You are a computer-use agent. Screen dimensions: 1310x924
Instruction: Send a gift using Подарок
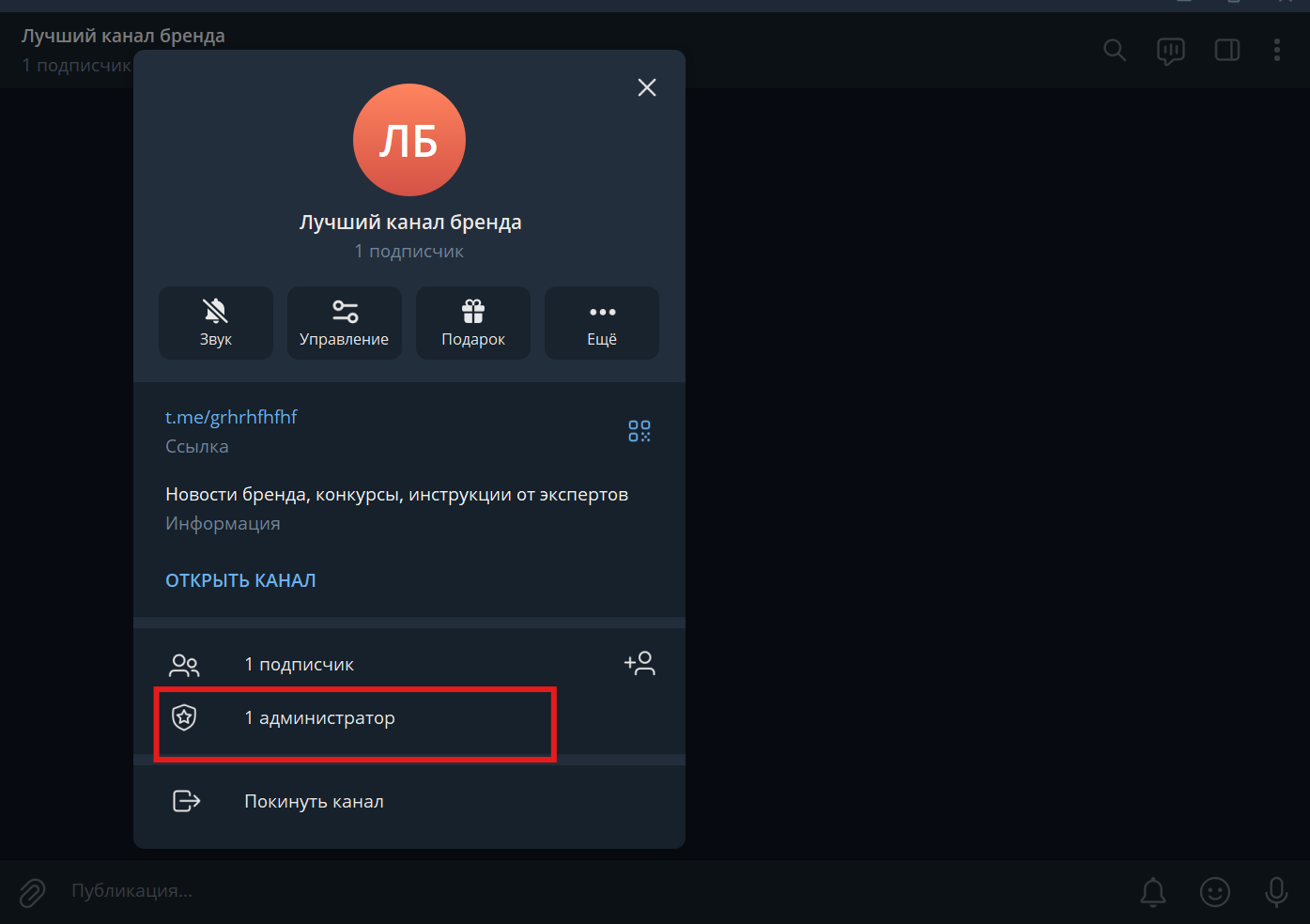472,322
